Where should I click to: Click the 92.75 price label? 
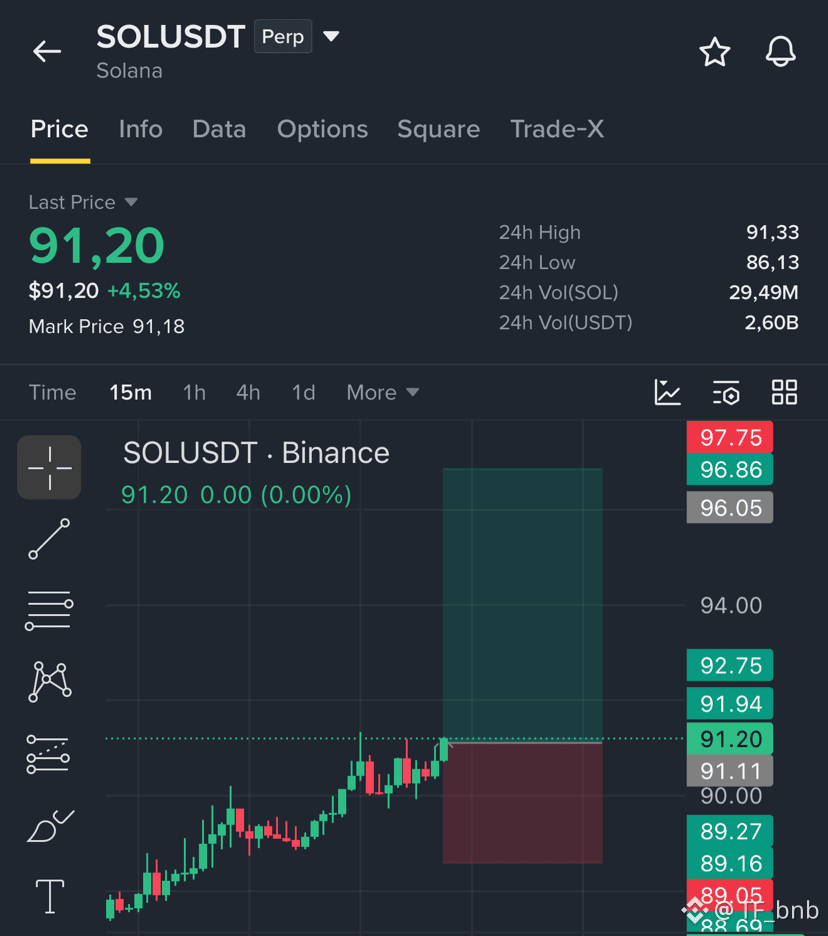pos(730,665)
